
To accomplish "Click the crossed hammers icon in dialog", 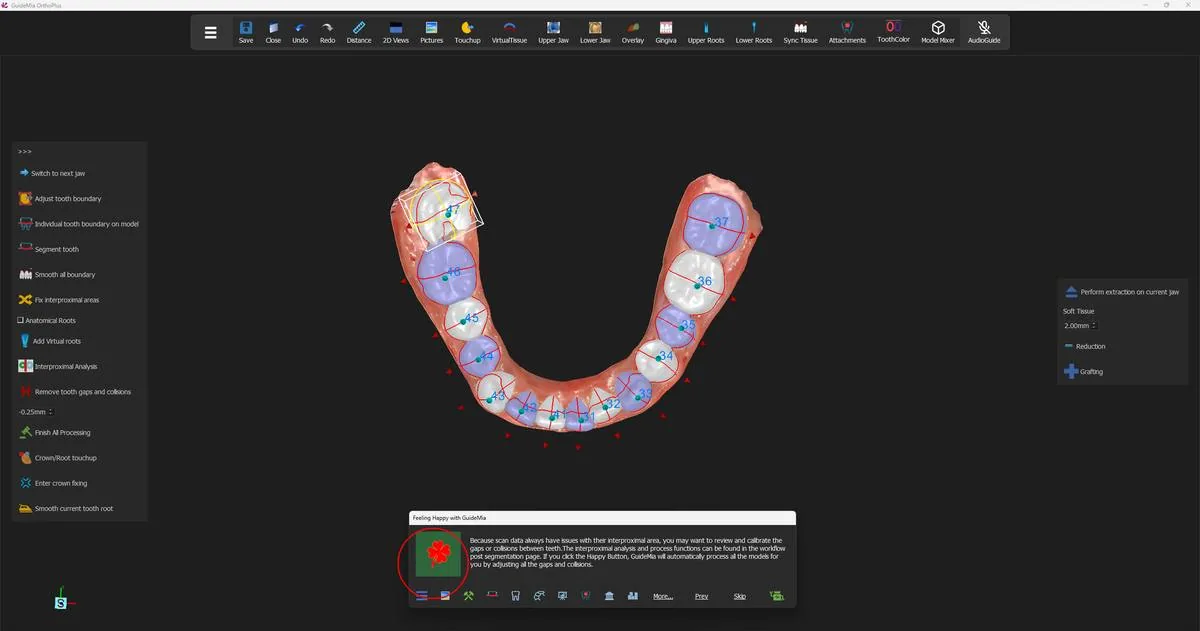I will point(468,596).
